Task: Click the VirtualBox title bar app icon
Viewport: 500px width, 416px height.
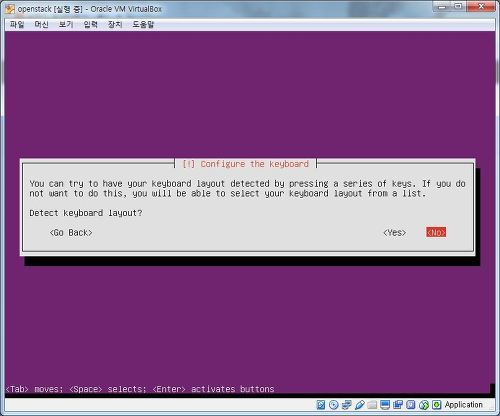Action: (10, 9)
